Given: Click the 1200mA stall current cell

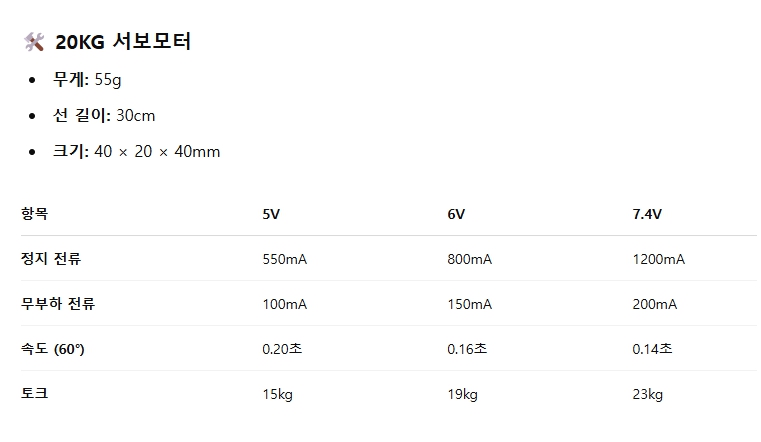Looking at the screenshot, I should 659,259.
